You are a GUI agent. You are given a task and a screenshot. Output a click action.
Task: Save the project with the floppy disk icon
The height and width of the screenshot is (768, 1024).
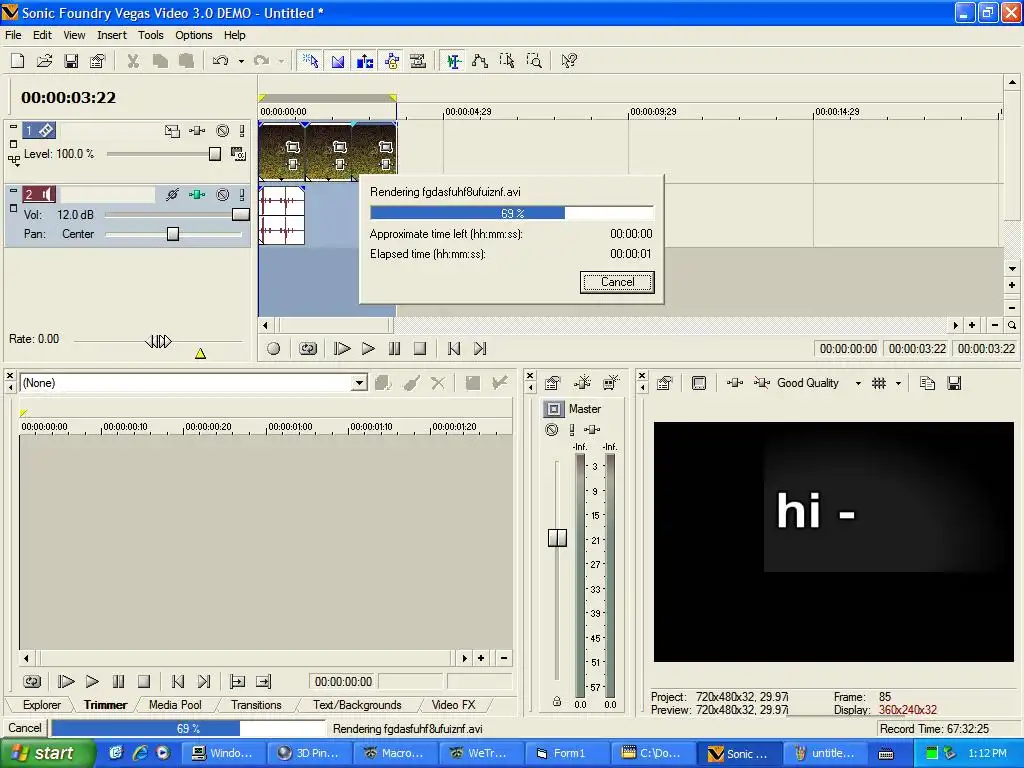coord(71,61)
